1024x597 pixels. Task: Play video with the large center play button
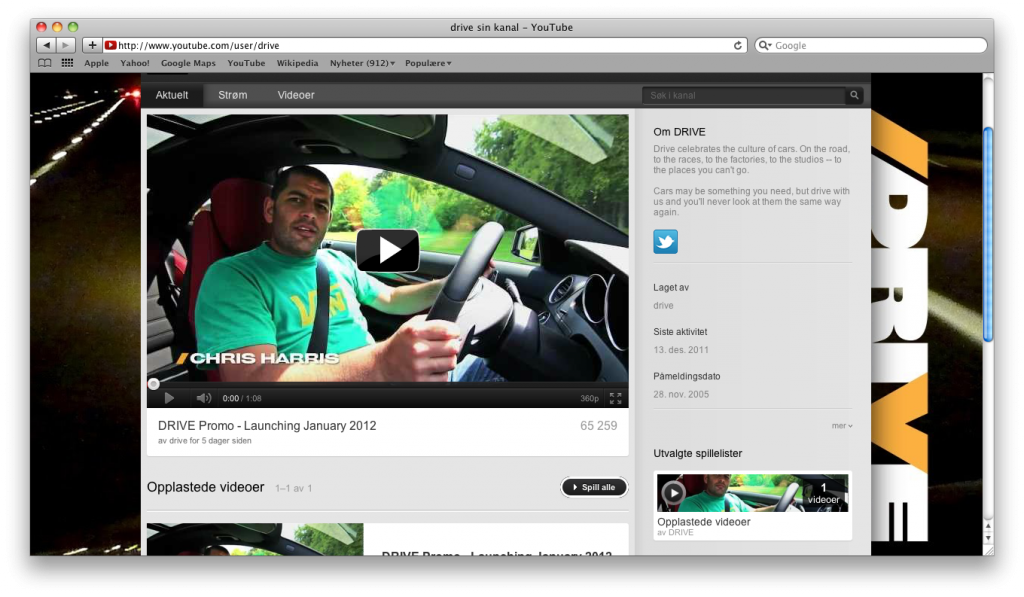click(x=388, y=250)
